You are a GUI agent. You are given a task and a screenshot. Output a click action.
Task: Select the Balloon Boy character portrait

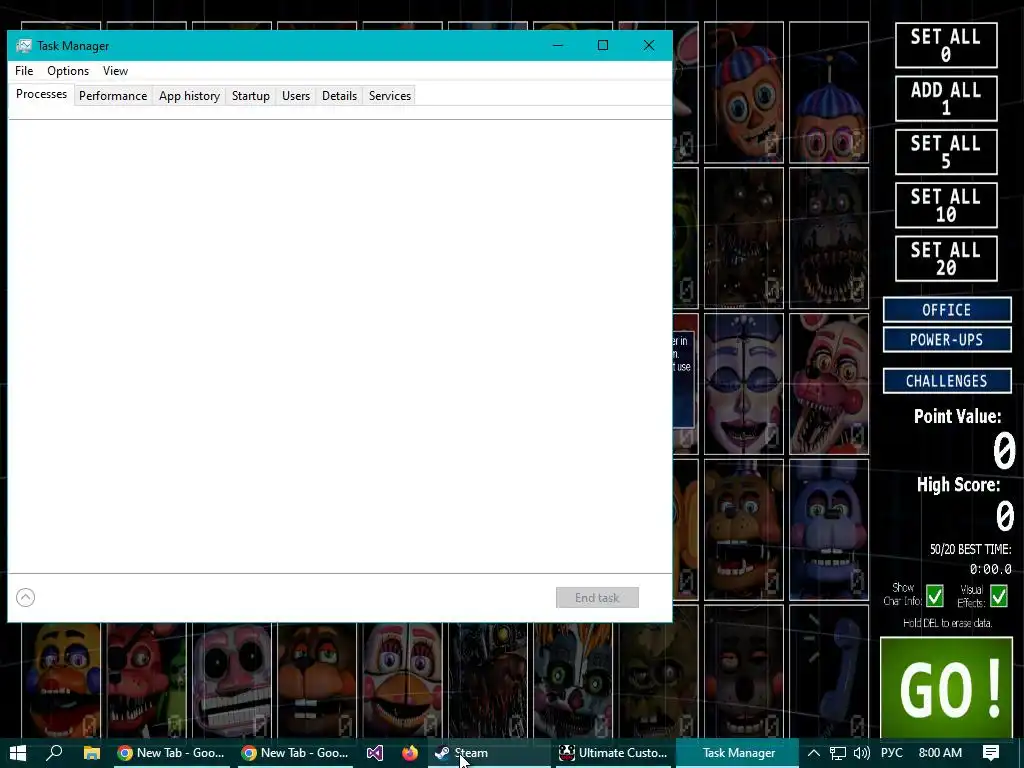point(744,92)
